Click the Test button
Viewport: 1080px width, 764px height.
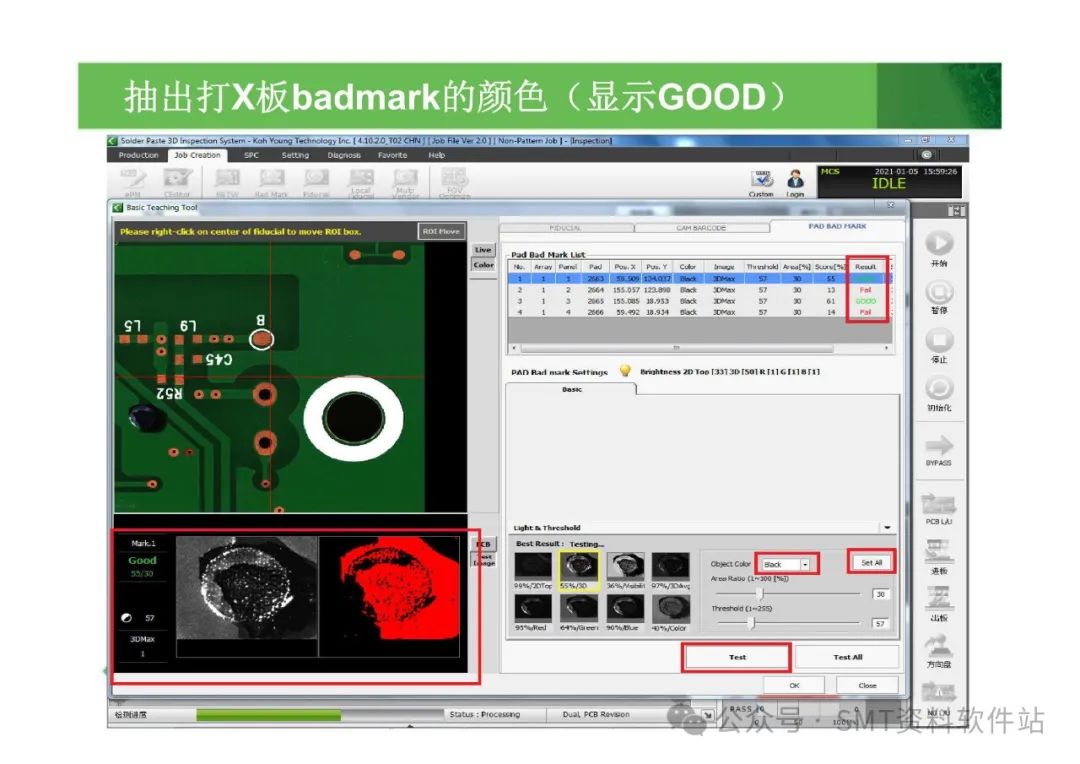pos(737,657)
